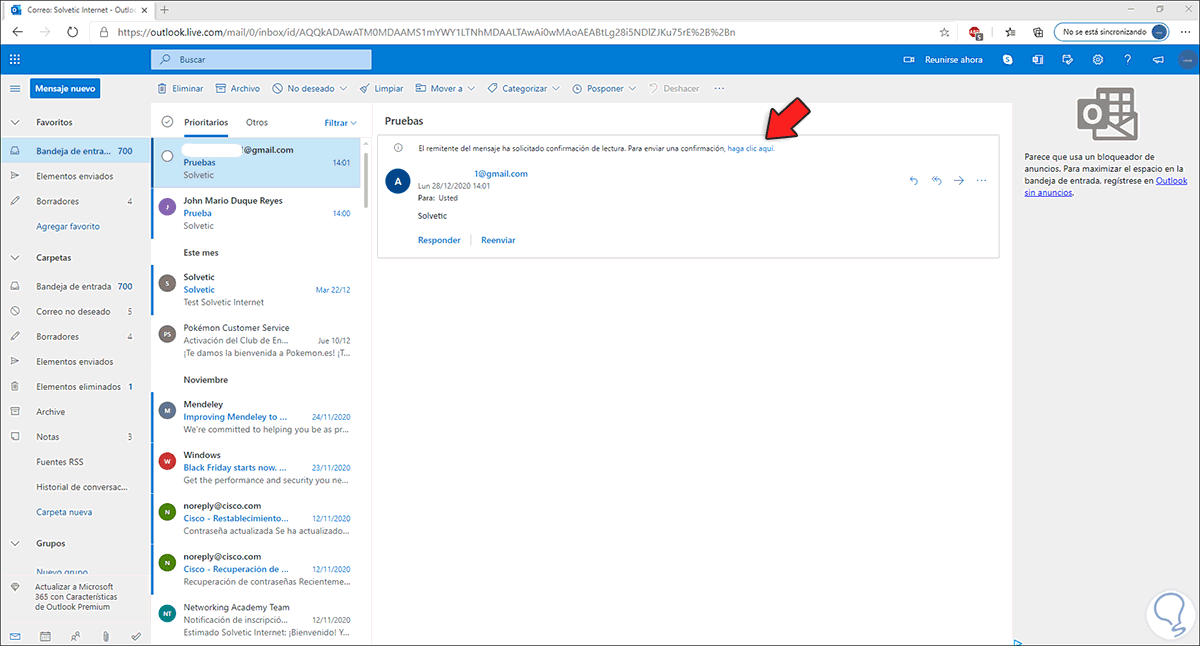
Task: Switch to Calendar in bottom bar
Action: click(x=44, y=636)
